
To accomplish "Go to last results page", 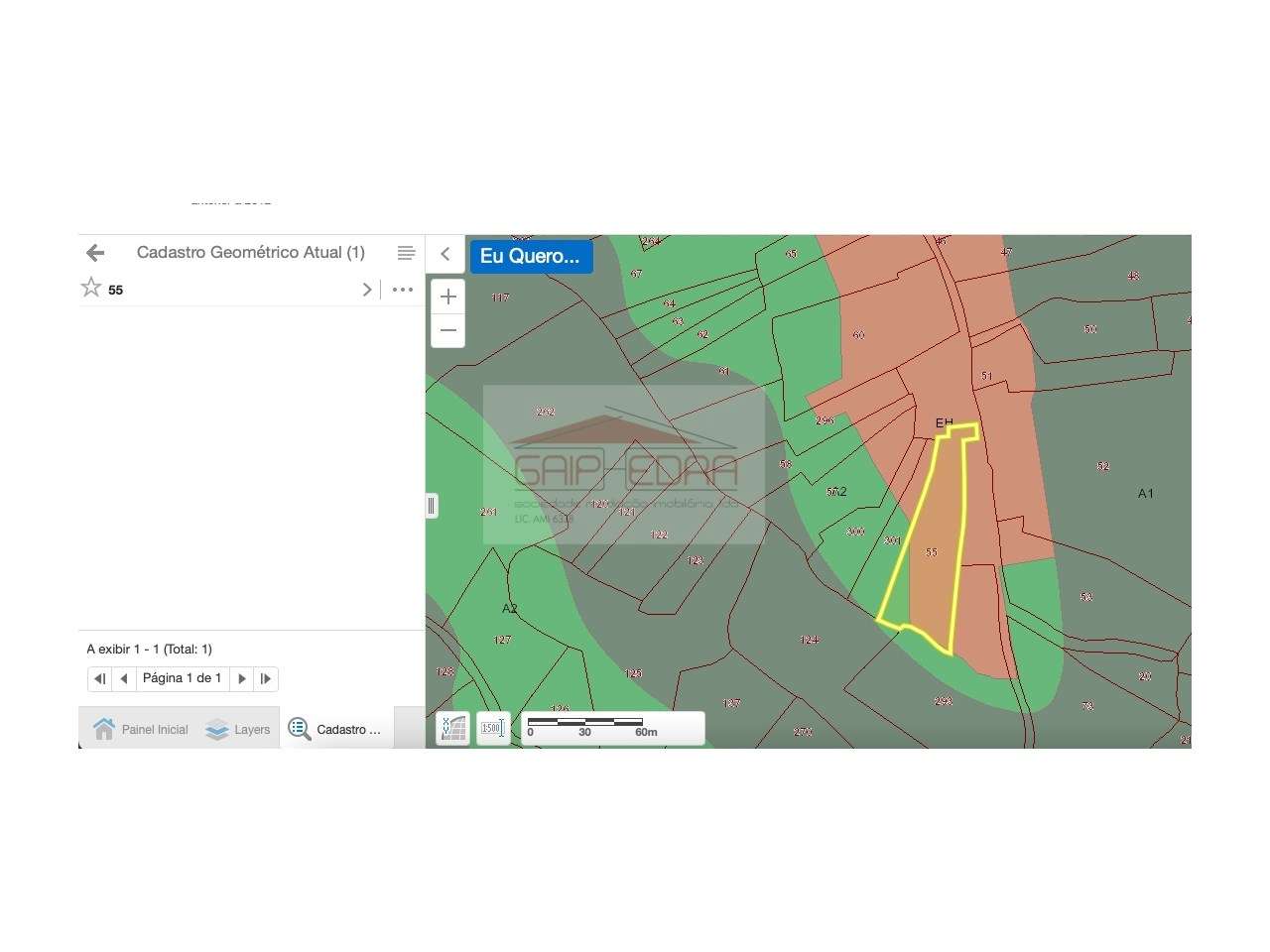I will (266, 678).
